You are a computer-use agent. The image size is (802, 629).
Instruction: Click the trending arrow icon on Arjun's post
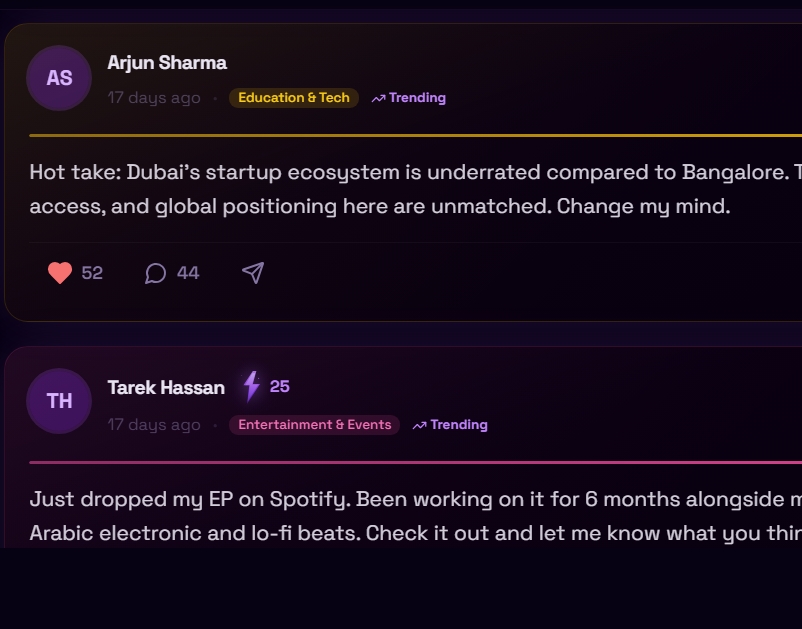[378, 98]
